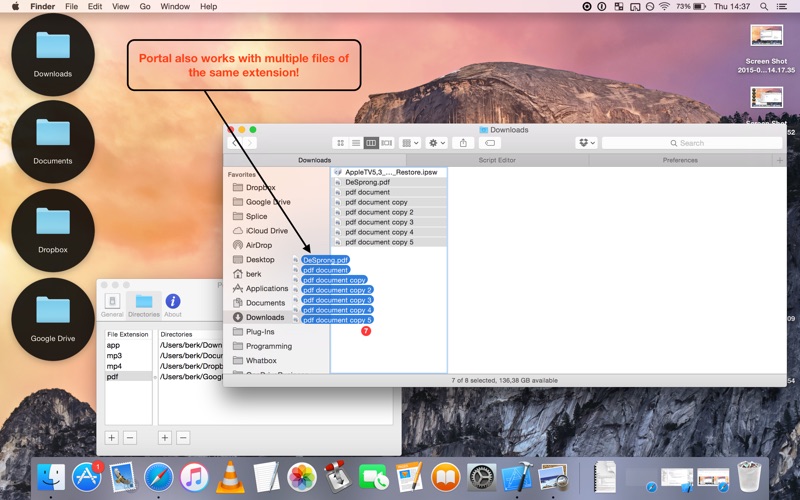Open the About tab in Portal preferences
The height and width of the screenshot is (500, 800).
(x=173, y=305)
